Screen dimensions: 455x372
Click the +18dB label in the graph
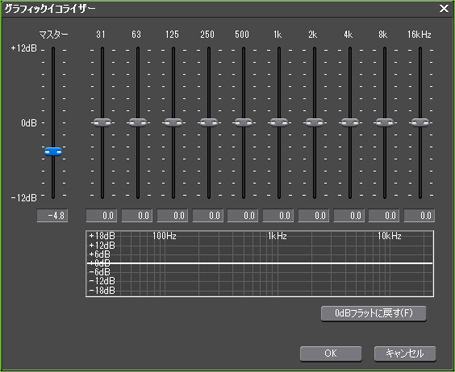point(102,236)
